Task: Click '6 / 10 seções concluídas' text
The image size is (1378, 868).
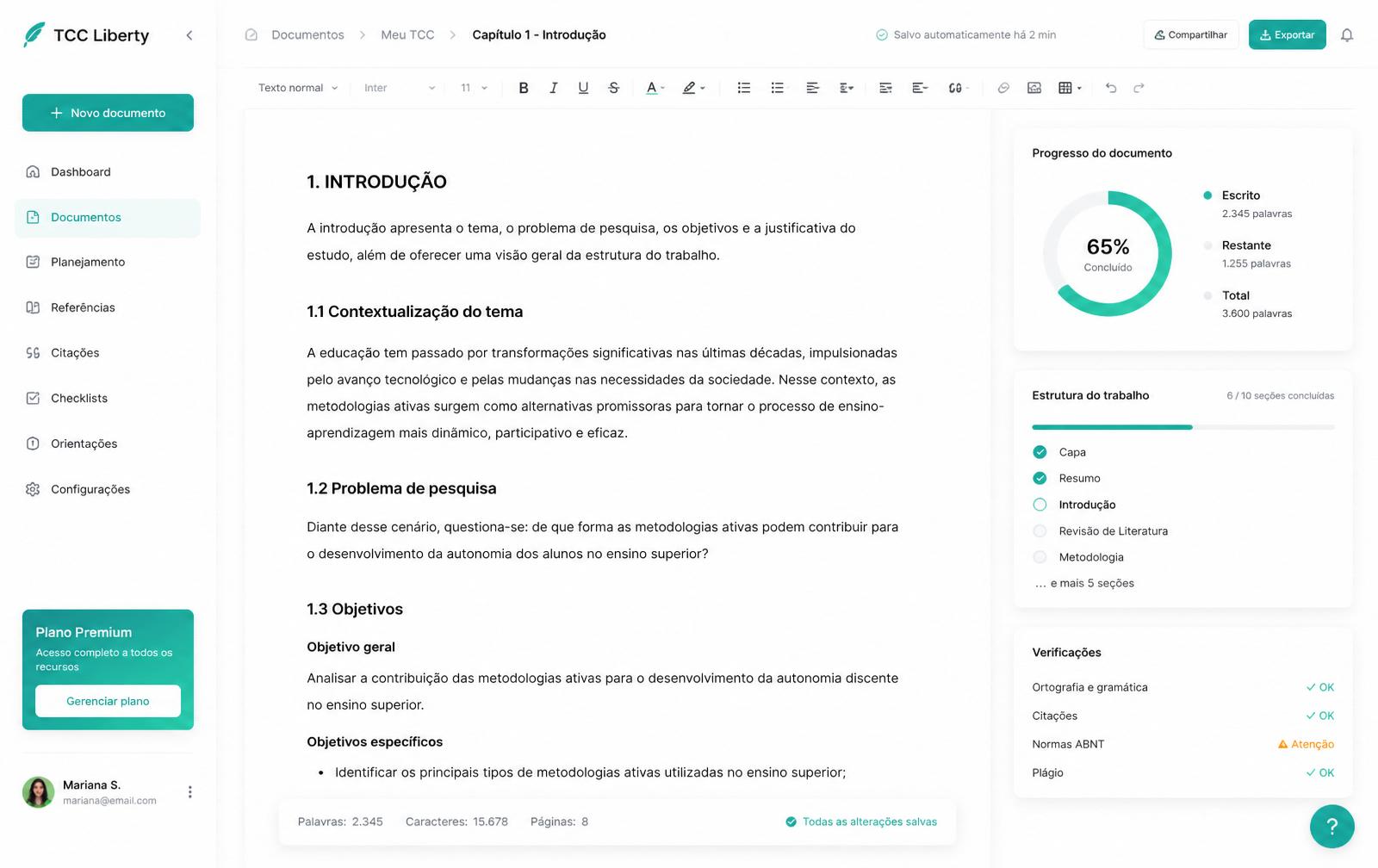Action: click(x=1280, y=396)
